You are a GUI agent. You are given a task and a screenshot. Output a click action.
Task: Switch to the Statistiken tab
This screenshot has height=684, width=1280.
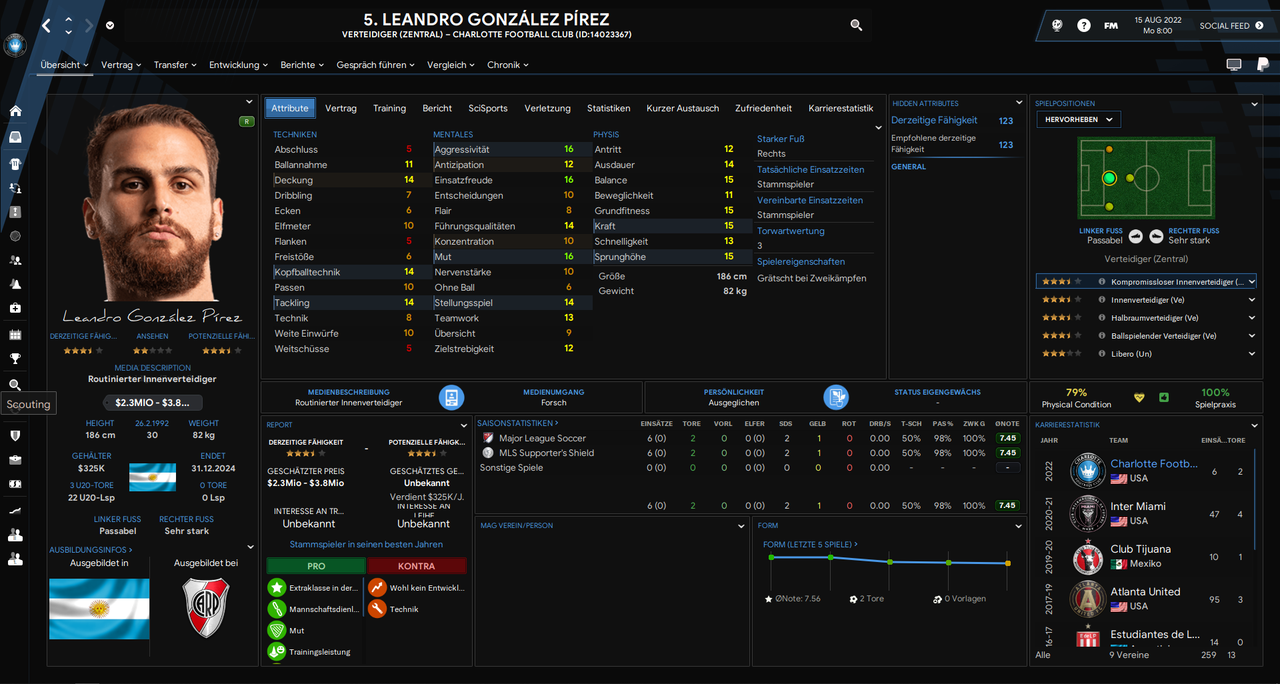point(609,108)
